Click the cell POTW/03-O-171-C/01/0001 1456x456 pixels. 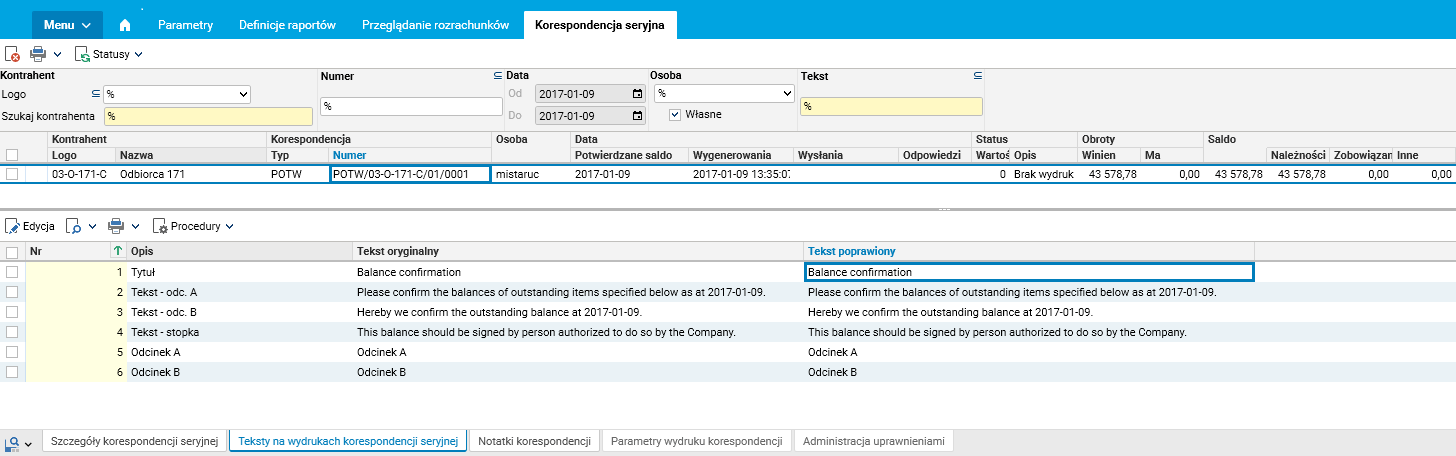pyautogui.click(x=410, y=174)
